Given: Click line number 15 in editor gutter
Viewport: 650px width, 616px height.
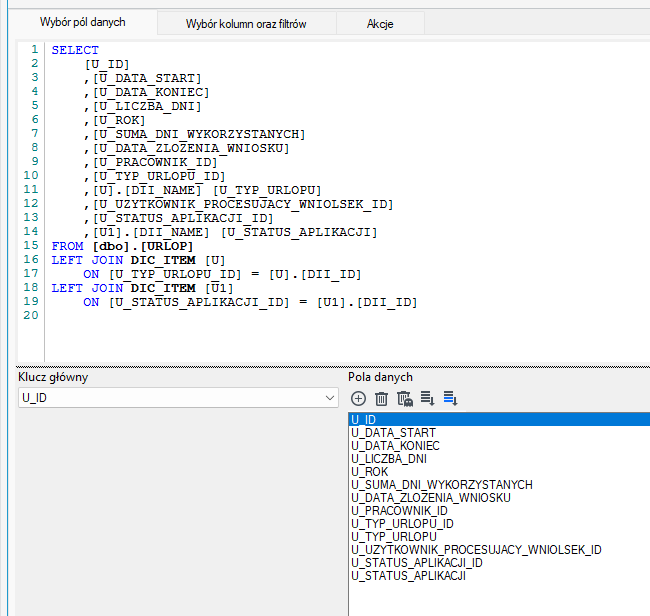Looking at the screenshot, I should (31, 245).
